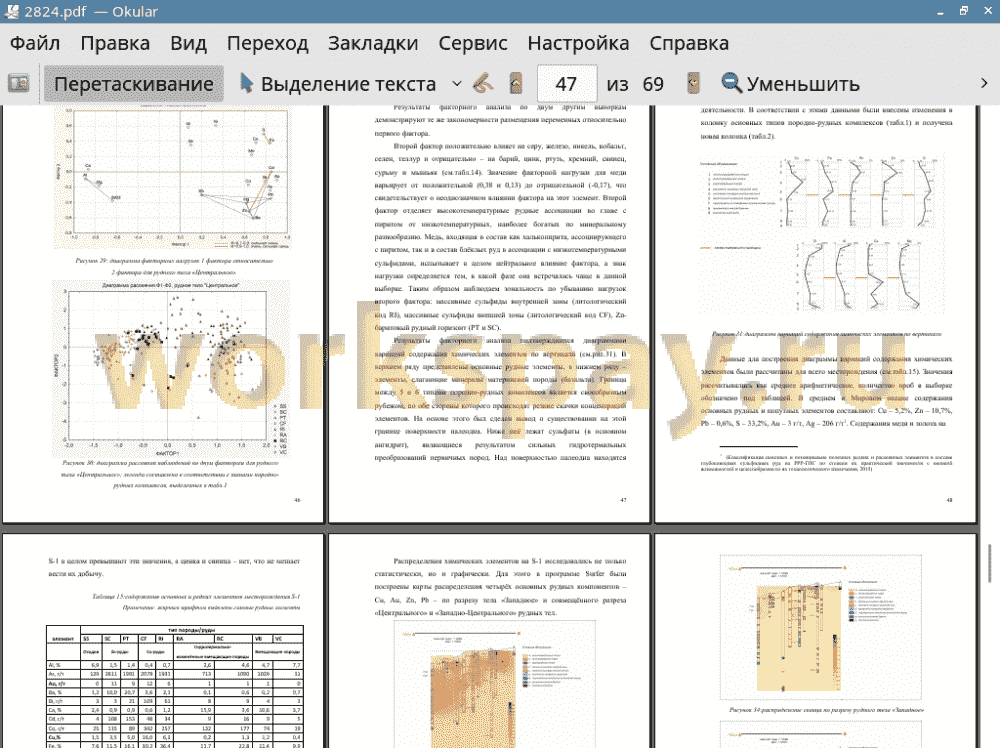Click the annotation pen icon

(483, 84)
